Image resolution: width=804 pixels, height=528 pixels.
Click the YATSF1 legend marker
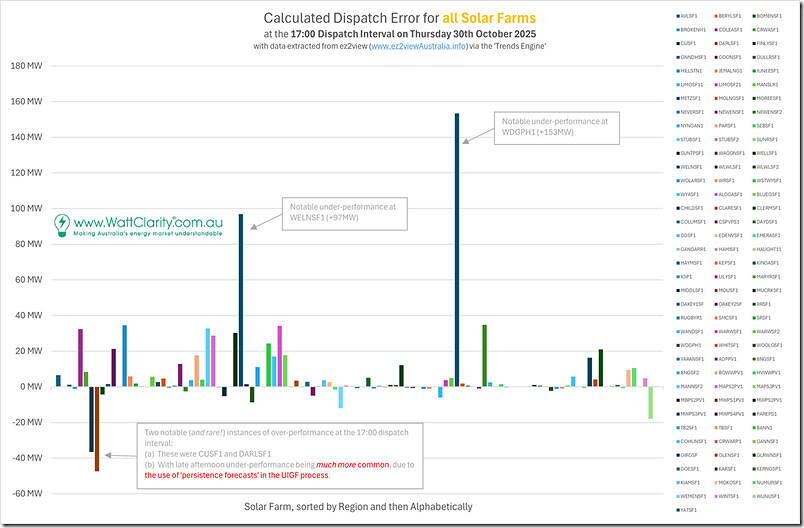[x=678, y=508]
